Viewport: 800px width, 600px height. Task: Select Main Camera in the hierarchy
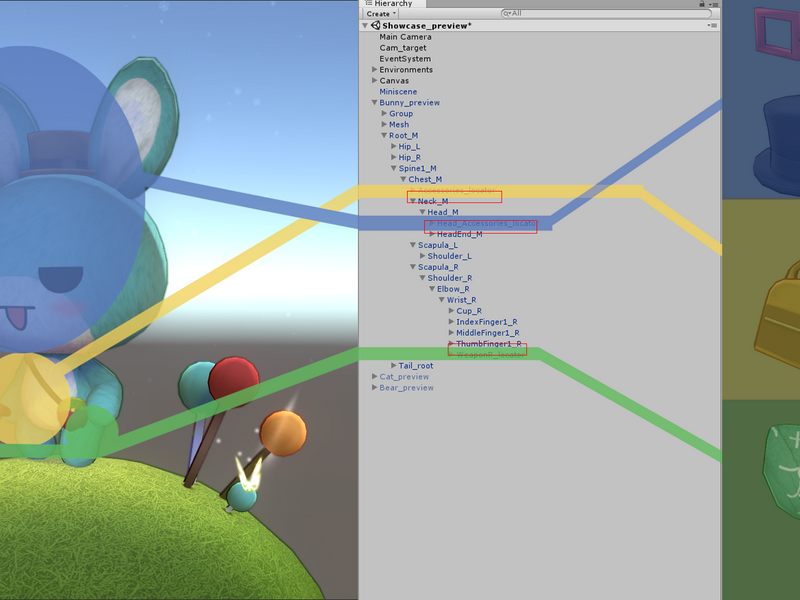tap(405, 37)
